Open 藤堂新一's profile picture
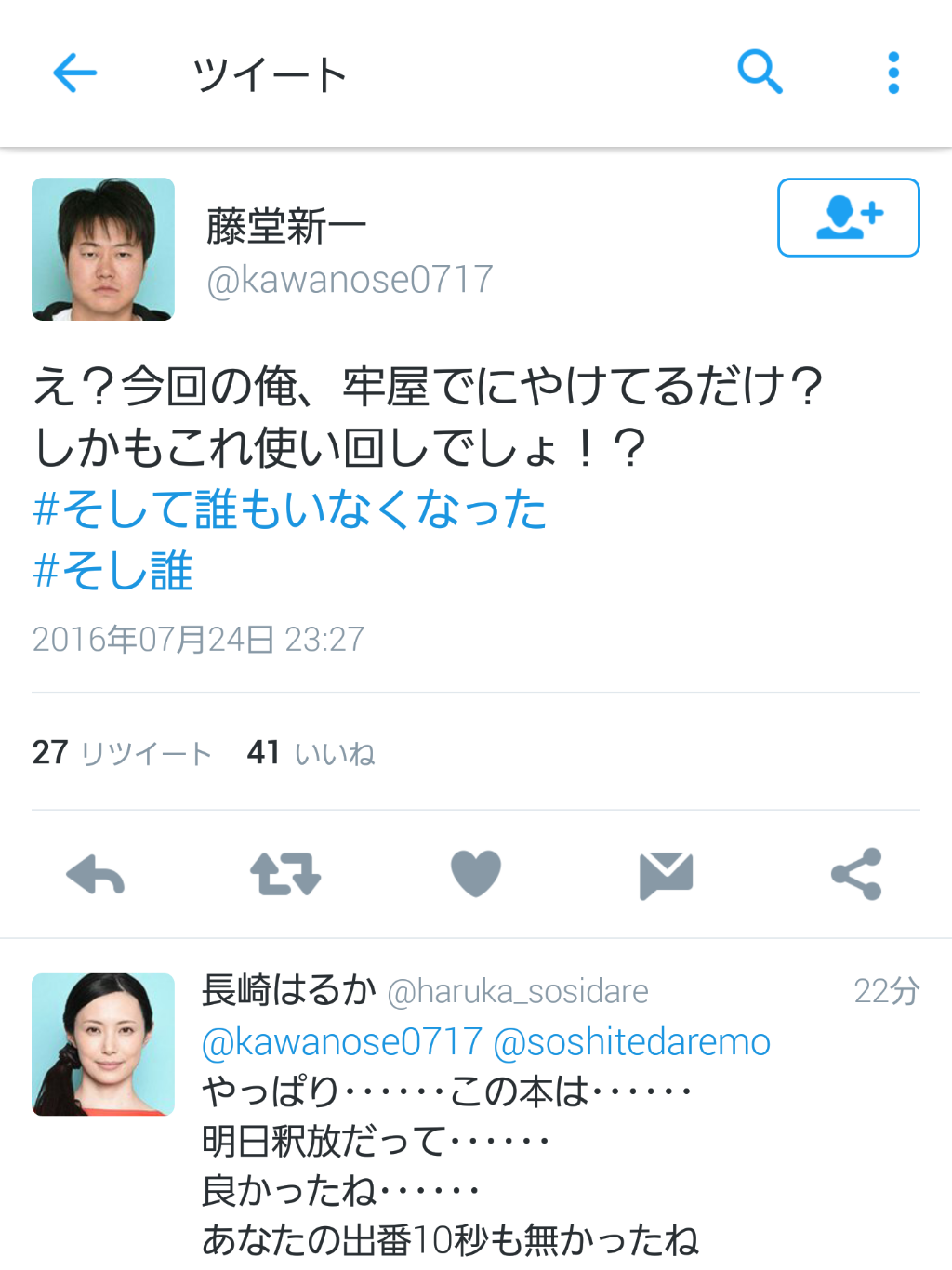This screenshot has height=1270, width=952. click(103, 249)
